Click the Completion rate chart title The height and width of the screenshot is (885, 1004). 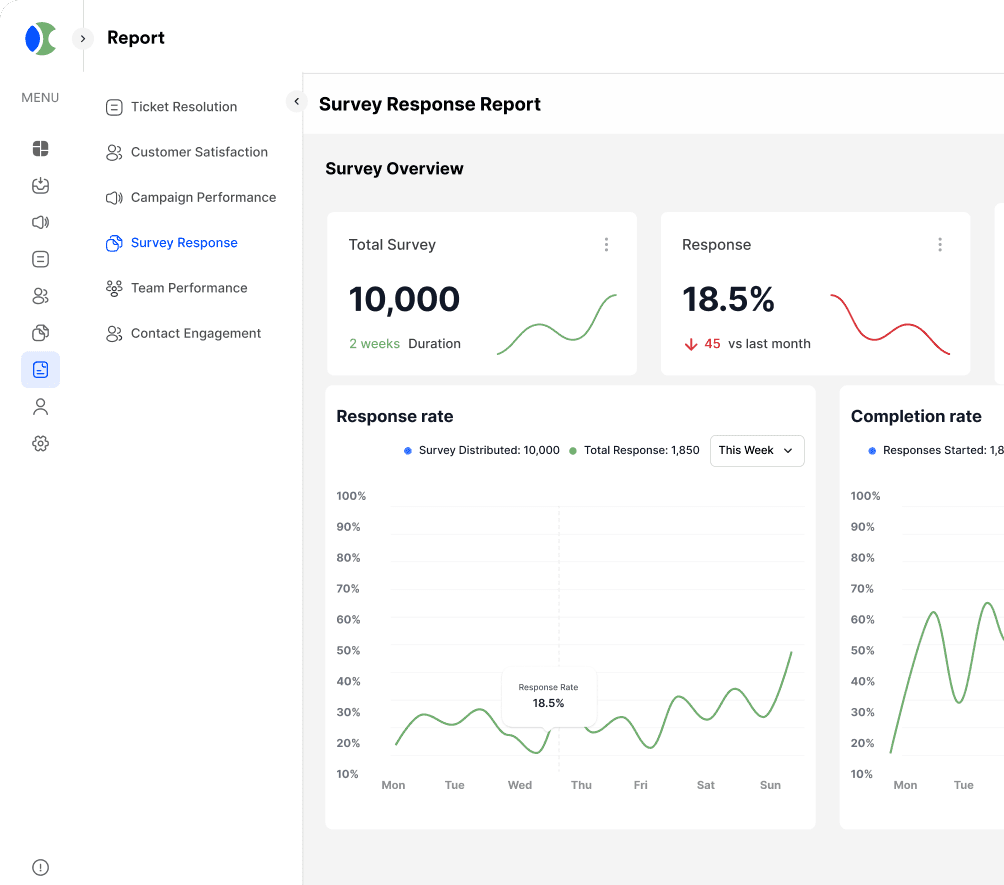(916, 416)
